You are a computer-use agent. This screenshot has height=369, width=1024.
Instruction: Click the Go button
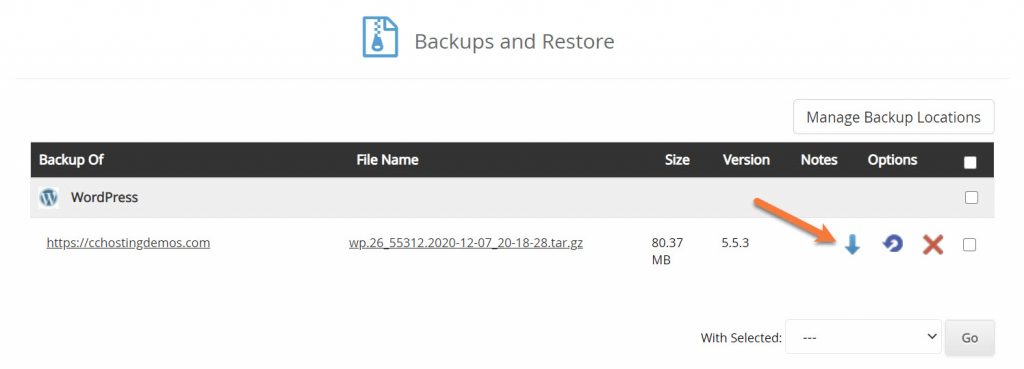tap(970, 337)
